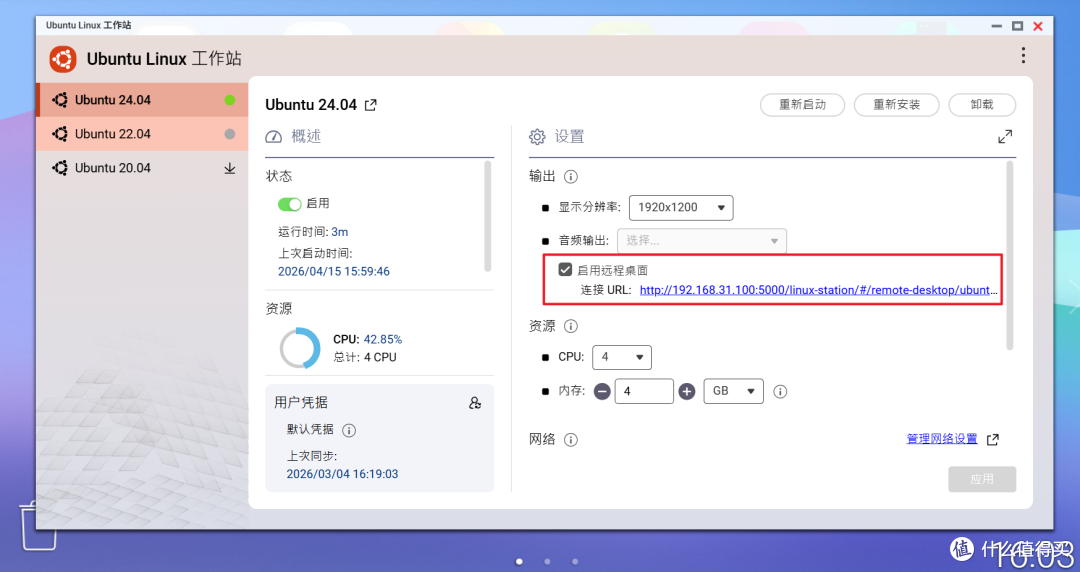The height and width of the screenshot is (572, 1080).
Task: Open Ubuntu 24.04 in an external window
Action: (371, 105)
